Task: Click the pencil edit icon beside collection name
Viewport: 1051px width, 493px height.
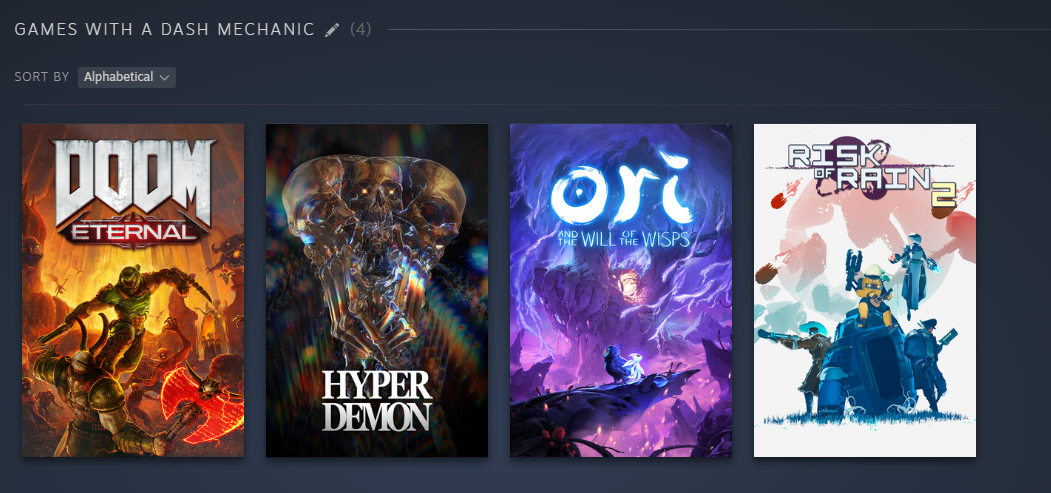Action: (x=332, y=29)
